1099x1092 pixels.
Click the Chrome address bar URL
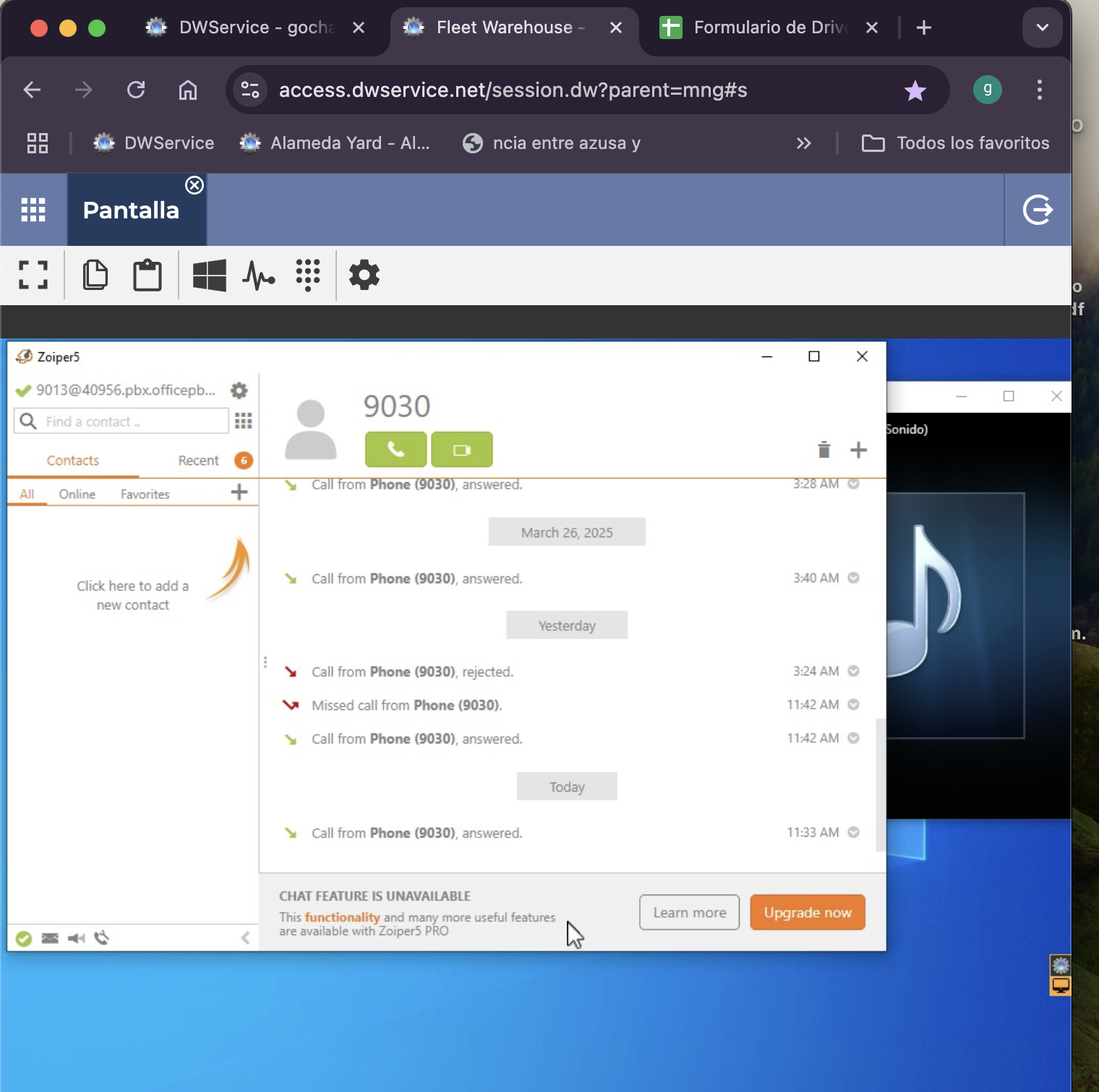point(513,90)
